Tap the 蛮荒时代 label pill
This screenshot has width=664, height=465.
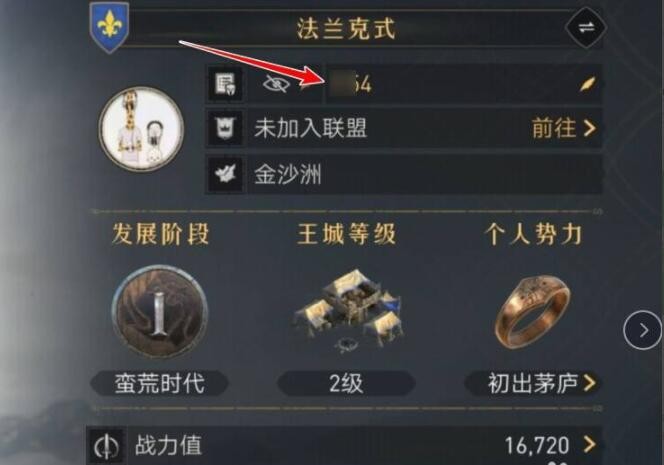160,384
